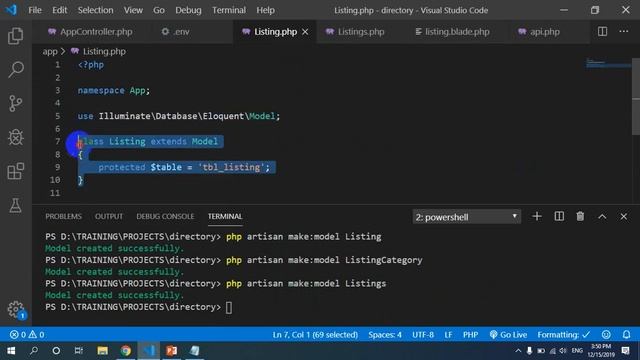
Task: Open the errors and warnings indicator
Action: (x=27, y=335)
